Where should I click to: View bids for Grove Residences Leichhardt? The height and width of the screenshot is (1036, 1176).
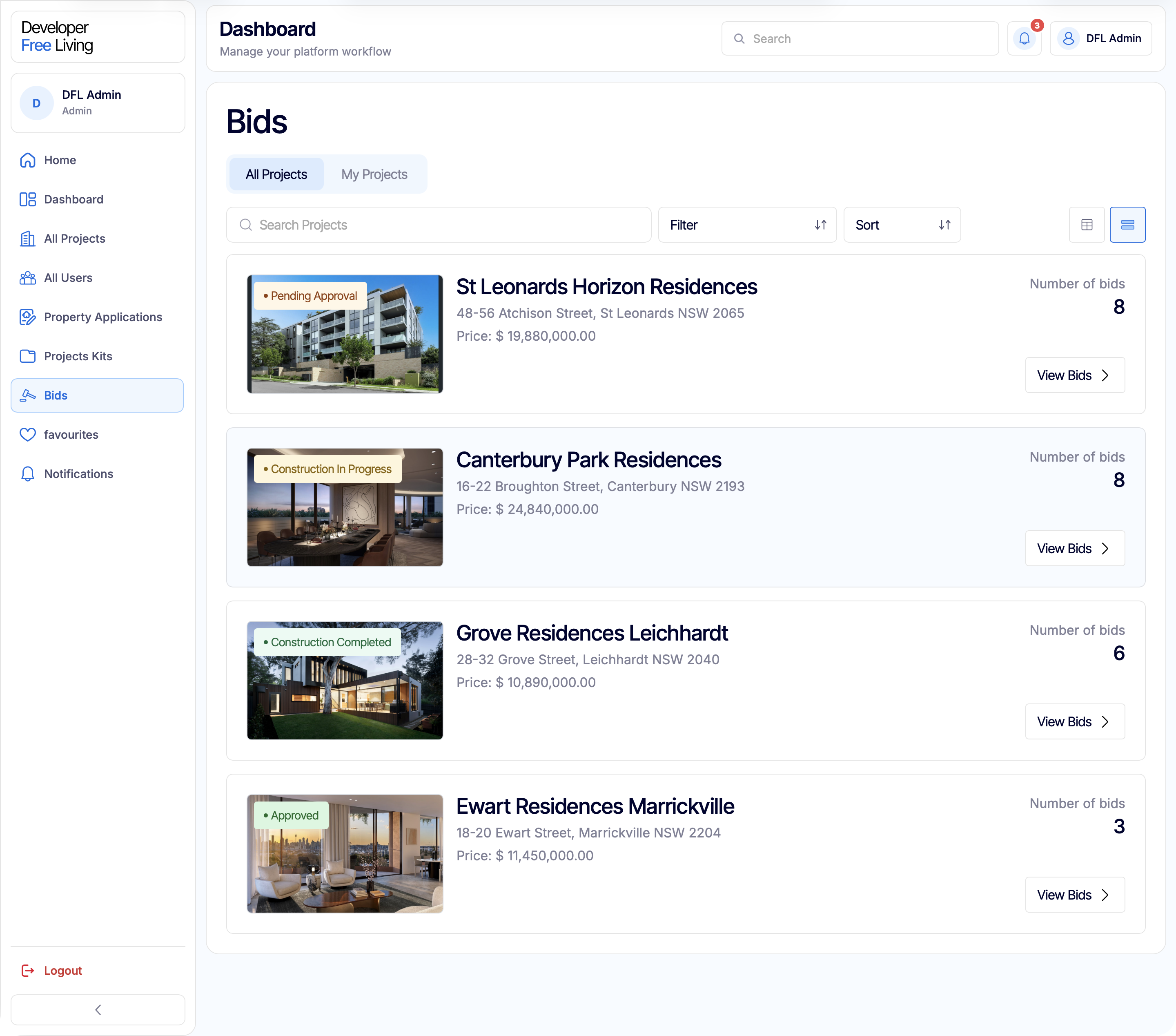(1074, 722)
